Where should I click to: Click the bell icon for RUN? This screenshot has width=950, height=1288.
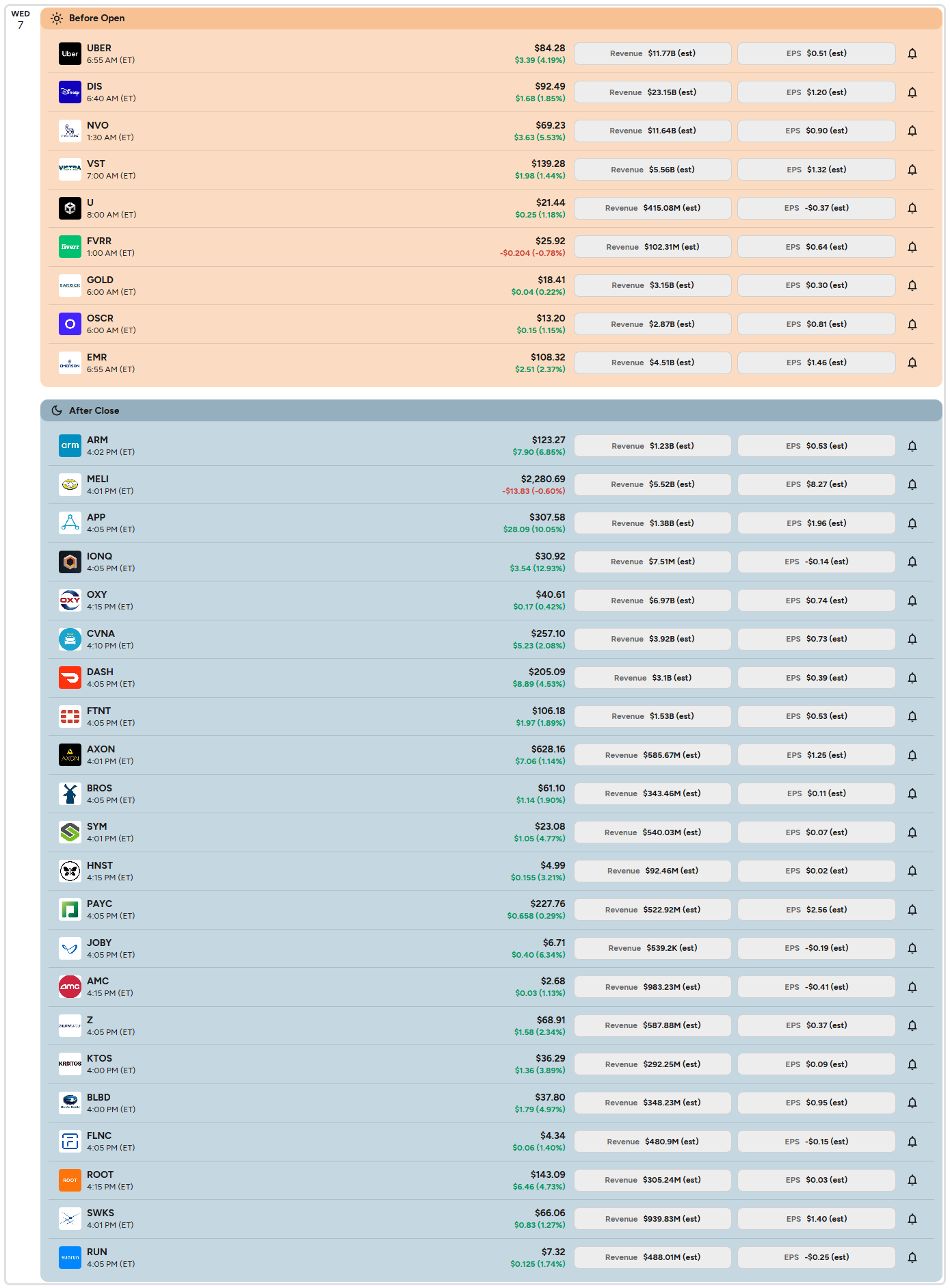pyautogui.click(x=912, y=1257)
